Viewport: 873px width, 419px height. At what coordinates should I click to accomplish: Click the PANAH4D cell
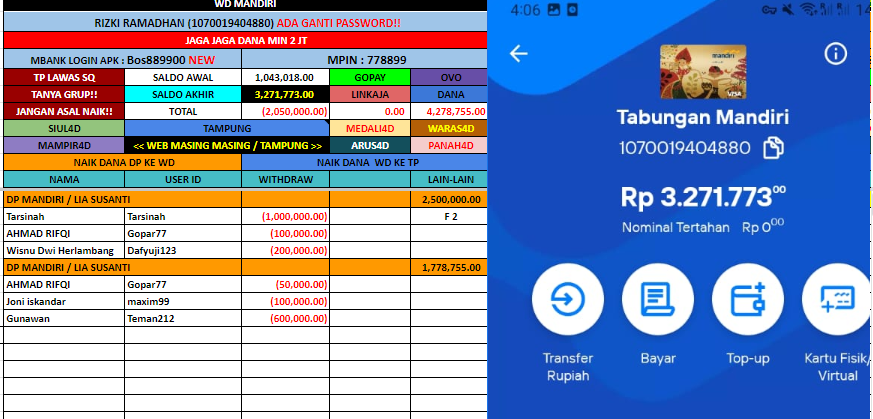click(x=449, y=146)
